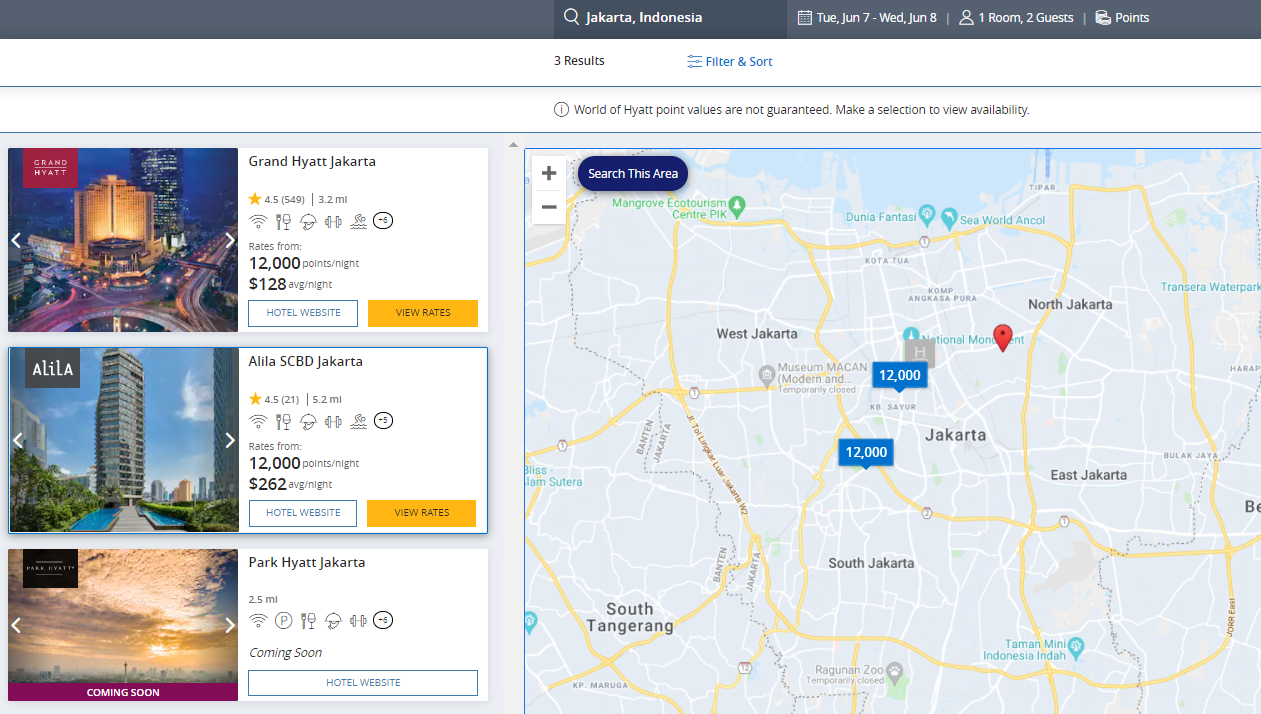The height and width of the screenshot is (714, 1261).
Task: View rates for Alila SCBD Jakarta
Action: (422, 513)
